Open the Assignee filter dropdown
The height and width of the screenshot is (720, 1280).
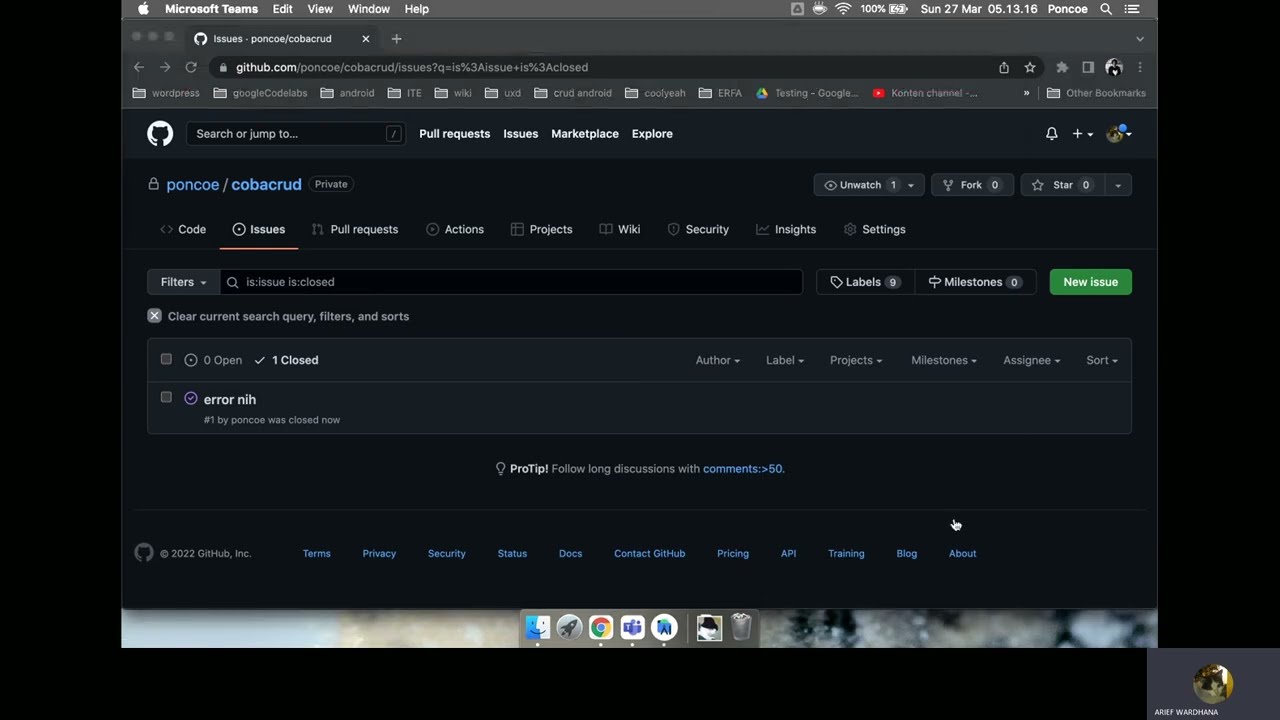pyautogui.click(x=1032, y=360)
